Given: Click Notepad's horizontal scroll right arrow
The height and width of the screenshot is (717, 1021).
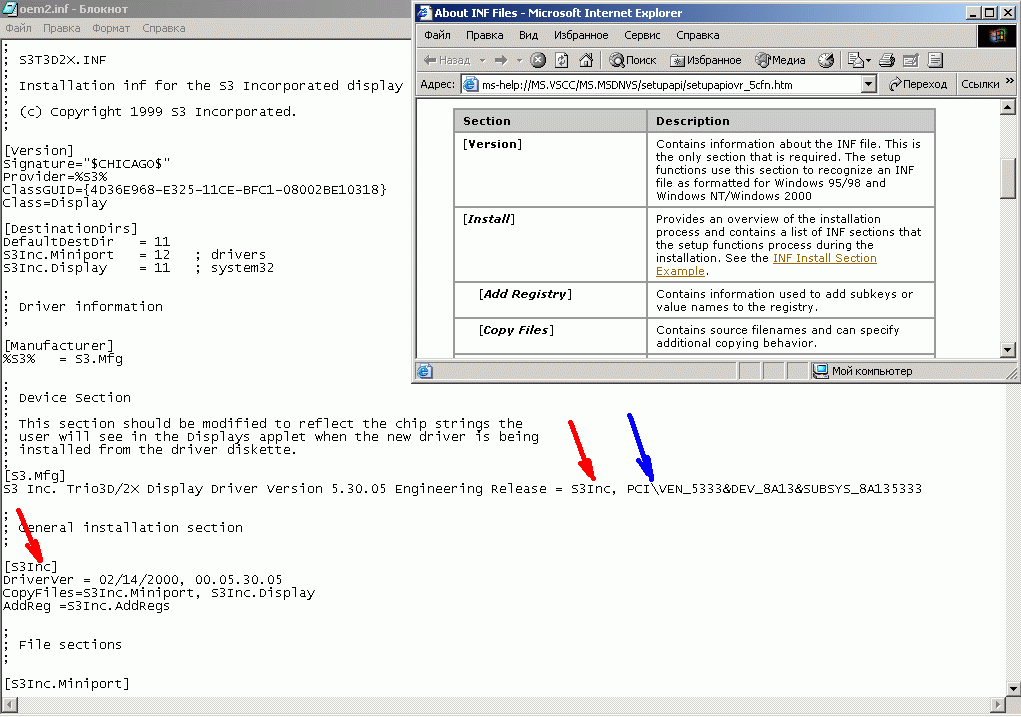Looking at the screenshot, I should tap(998, 705).
